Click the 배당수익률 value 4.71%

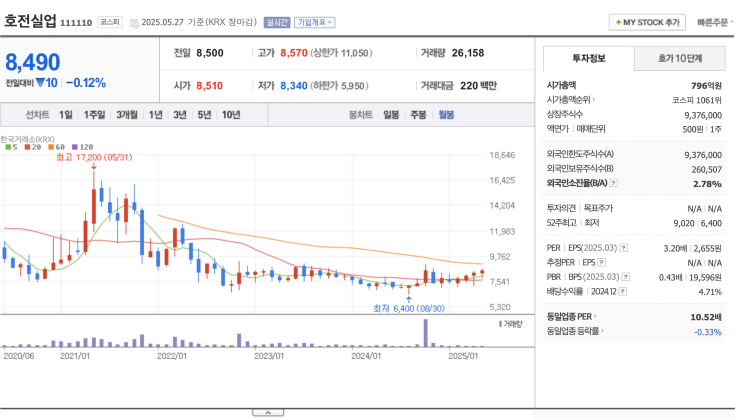point(710,292)
